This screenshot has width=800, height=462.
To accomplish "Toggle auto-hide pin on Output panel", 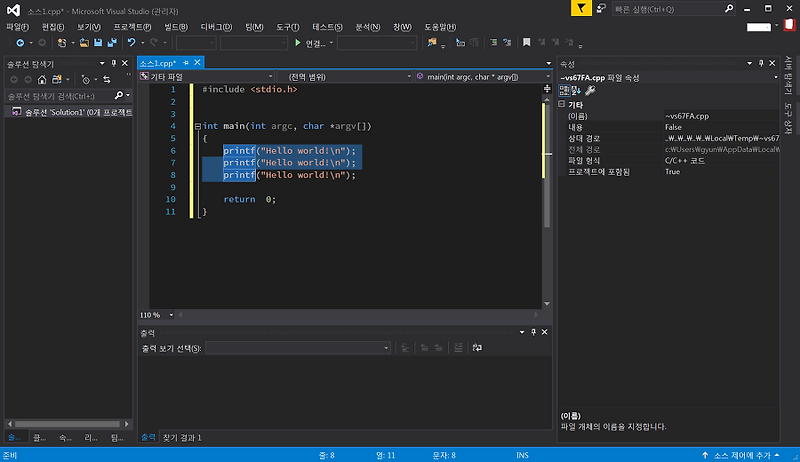I will 533,332.
